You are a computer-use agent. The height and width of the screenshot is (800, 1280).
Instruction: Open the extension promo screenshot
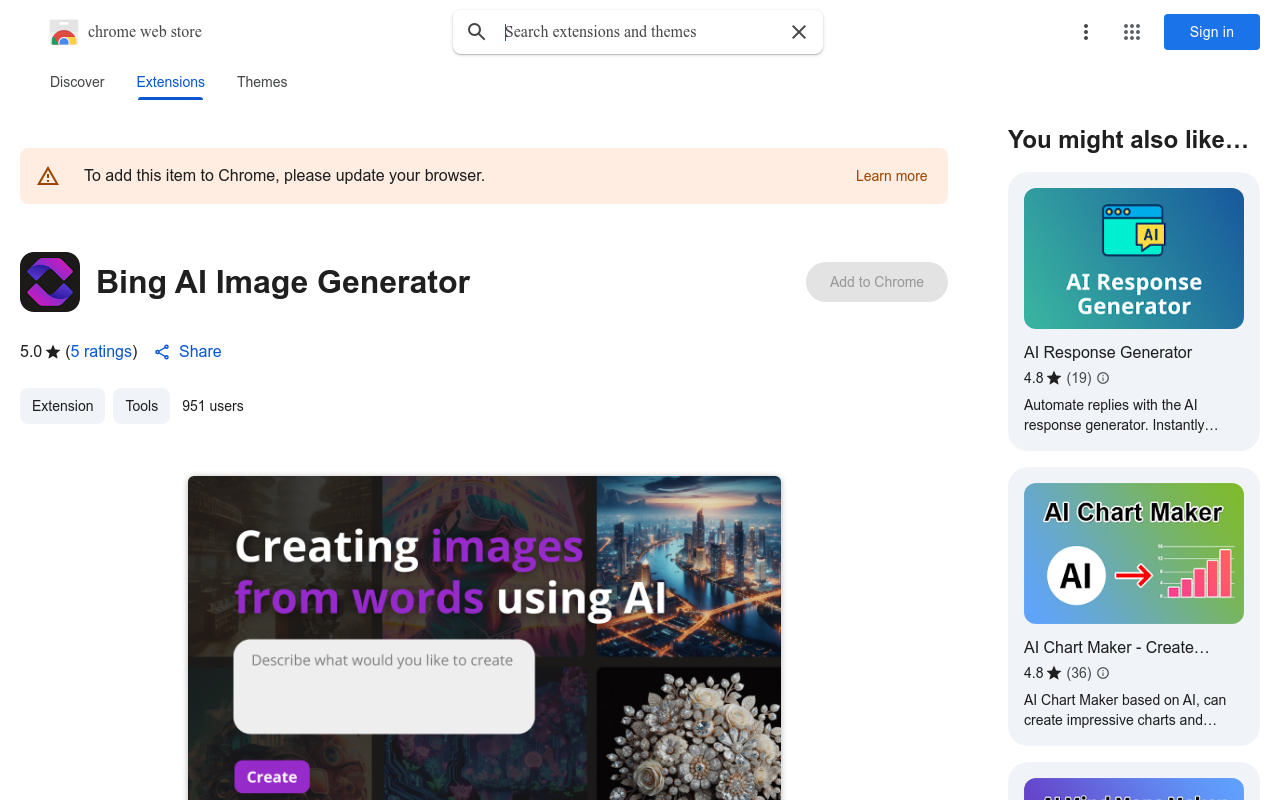[x=484, y=638]
